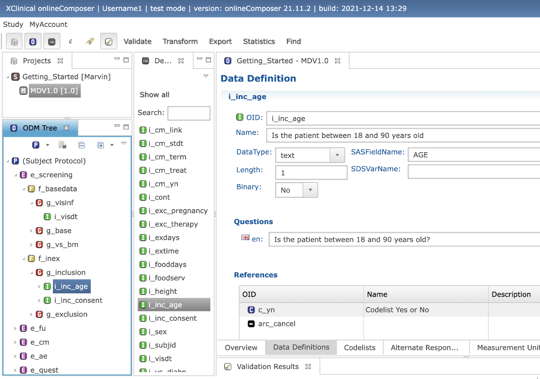Image resolution: width=540 pixels, height=379 pixels.
Task: Click the Search input field
Action: [x=189, y=113]
